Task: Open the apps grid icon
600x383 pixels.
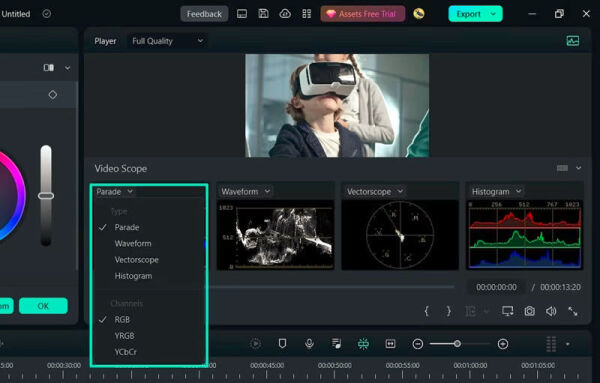Action: tap(307, 14)
